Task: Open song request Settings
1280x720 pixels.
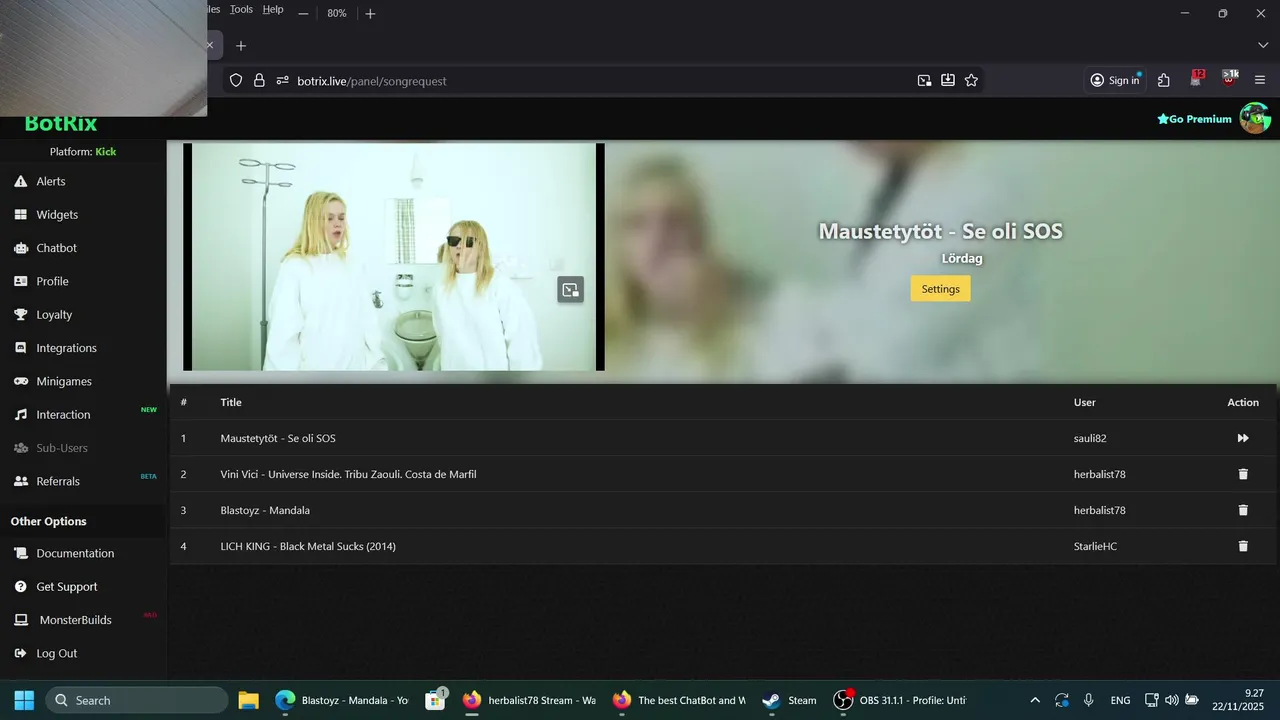Action: (940, 289)
